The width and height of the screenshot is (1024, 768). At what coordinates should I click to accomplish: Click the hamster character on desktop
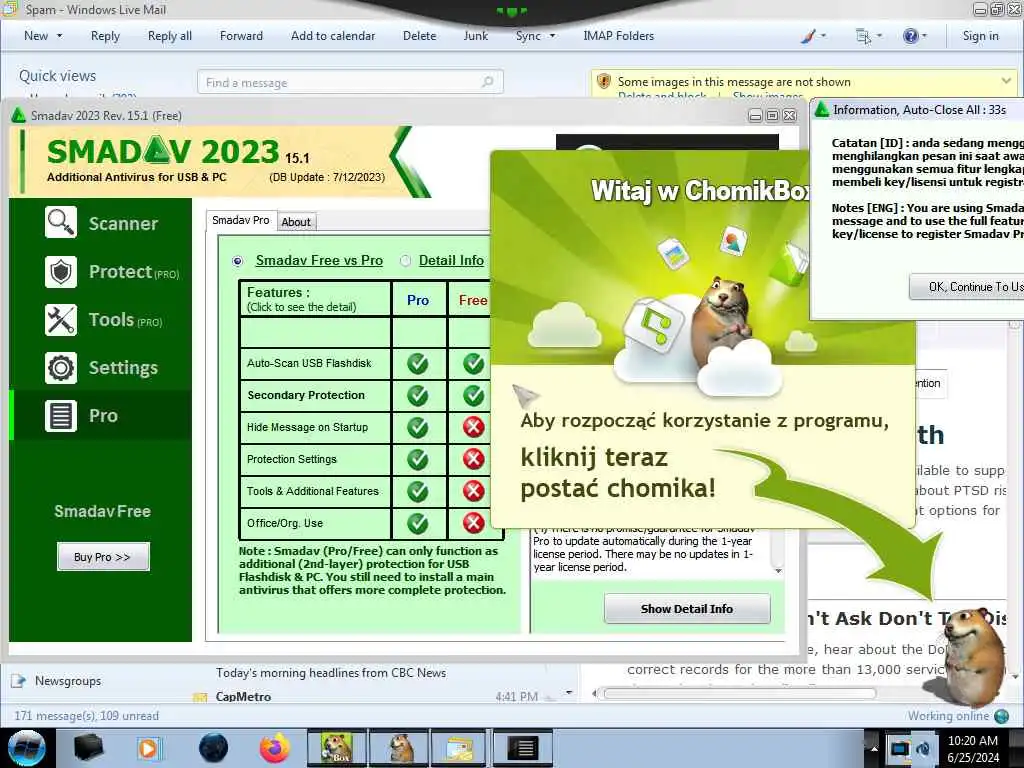(973, 656)
